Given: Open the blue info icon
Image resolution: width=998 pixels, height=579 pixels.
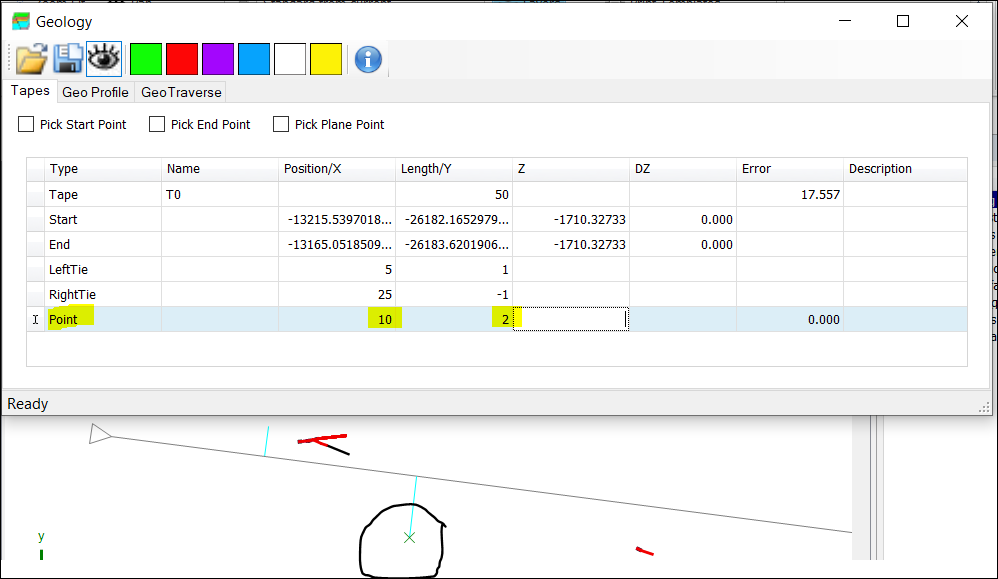Looking at the screenshot, I should click(x=368, y=60).
